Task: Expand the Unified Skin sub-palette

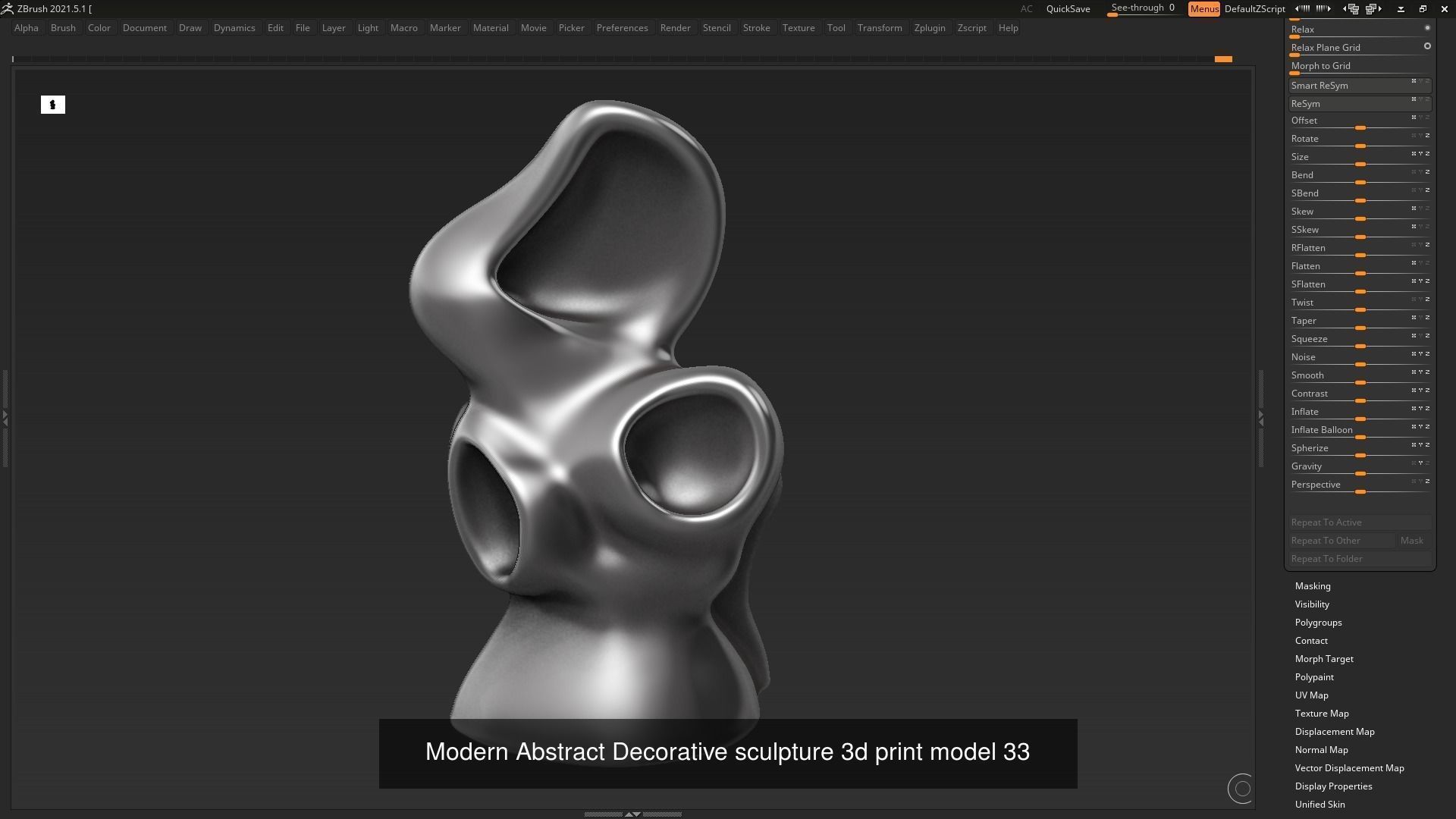Action: [x=1319, y=805]
